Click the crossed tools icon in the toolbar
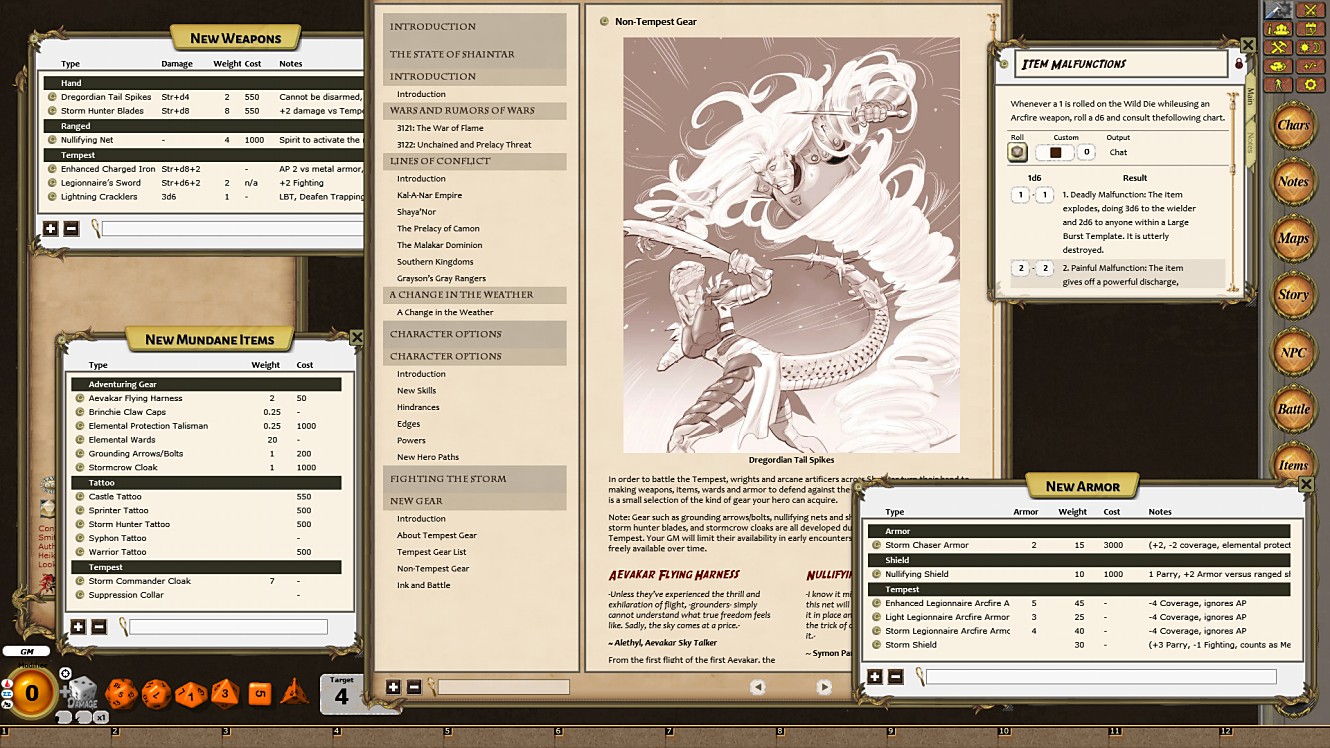The width and height of the screenshot is (1330, 748). [x=1278, y=47]
